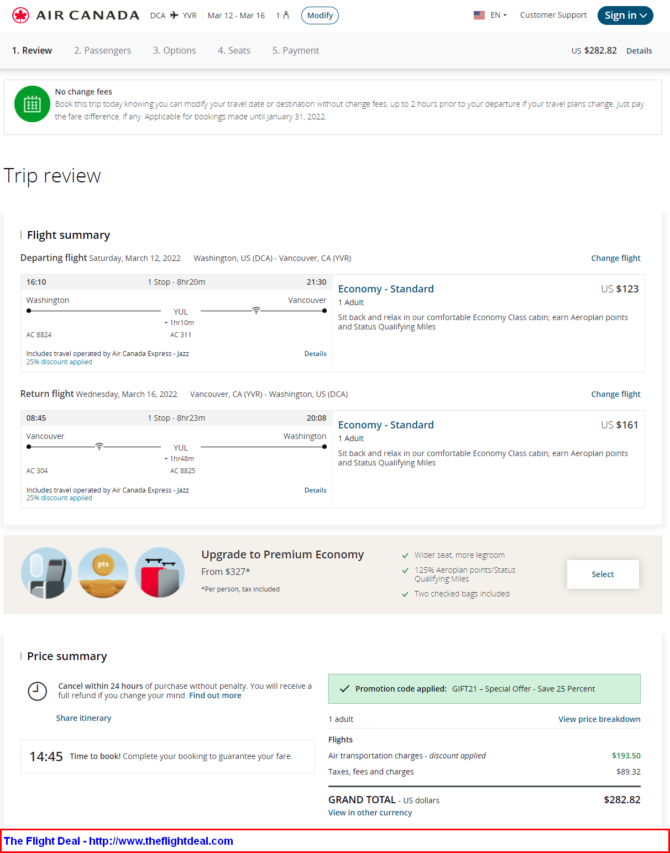Click the $89.32 taxes and fees amount
This screenshot has width=670, height=853.
coord(628,772)
